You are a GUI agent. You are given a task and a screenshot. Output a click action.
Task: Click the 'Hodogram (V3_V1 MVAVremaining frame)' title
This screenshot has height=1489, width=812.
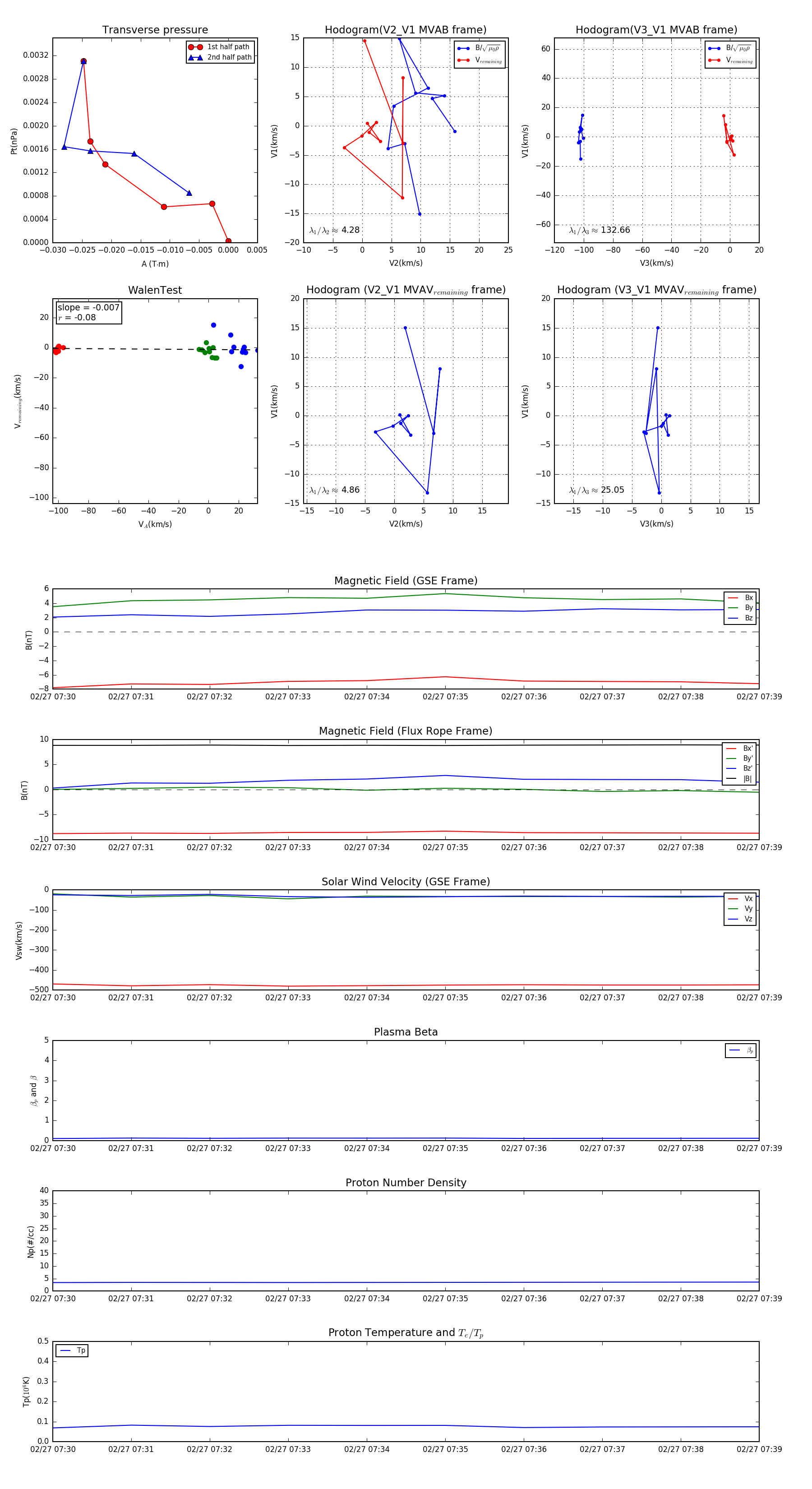click(x=656, y=290)
